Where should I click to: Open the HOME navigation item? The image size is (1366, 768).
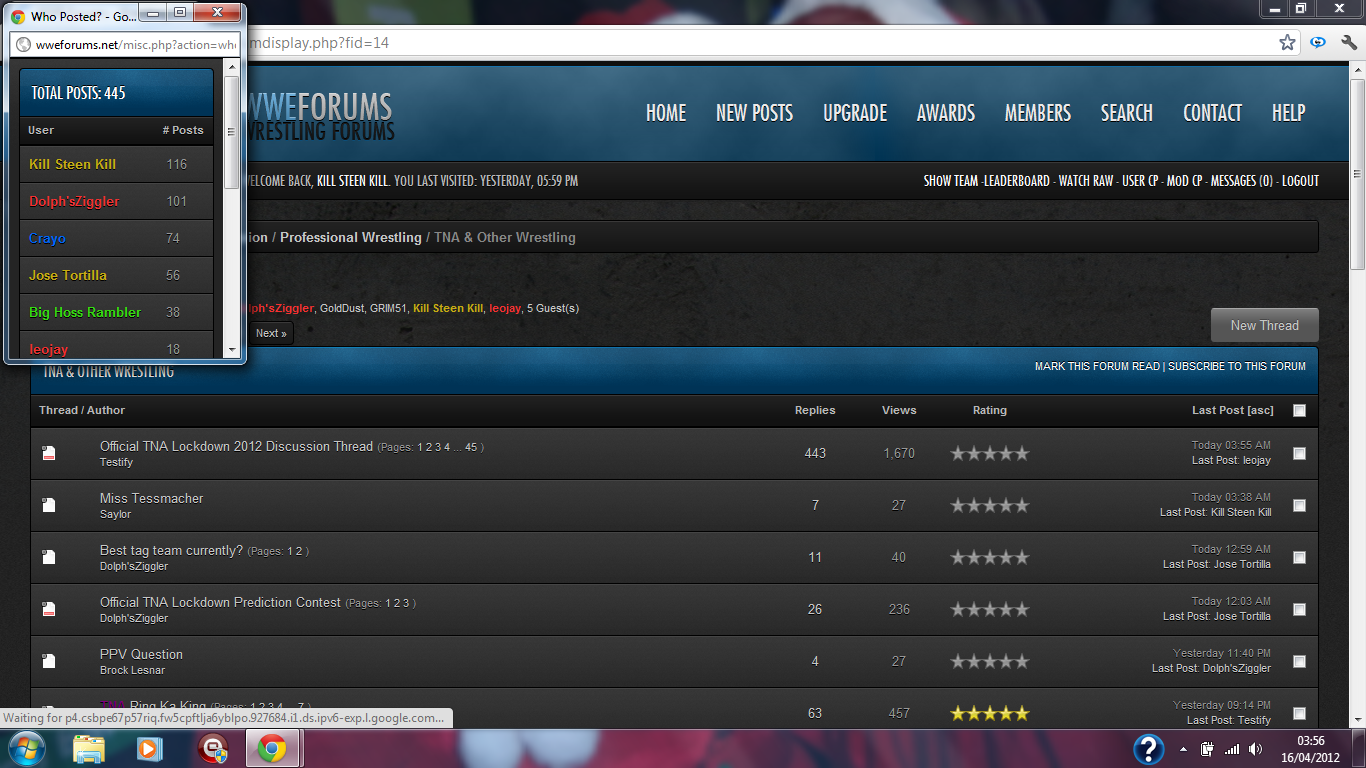[x=666, y=113]
